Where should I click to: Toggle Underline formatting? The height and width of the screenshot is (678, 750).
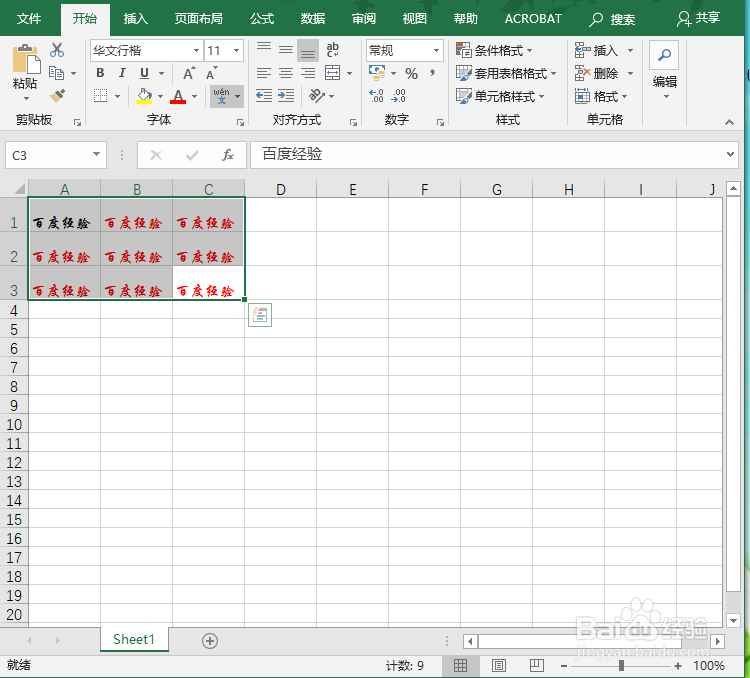click(x=144, y=73)
